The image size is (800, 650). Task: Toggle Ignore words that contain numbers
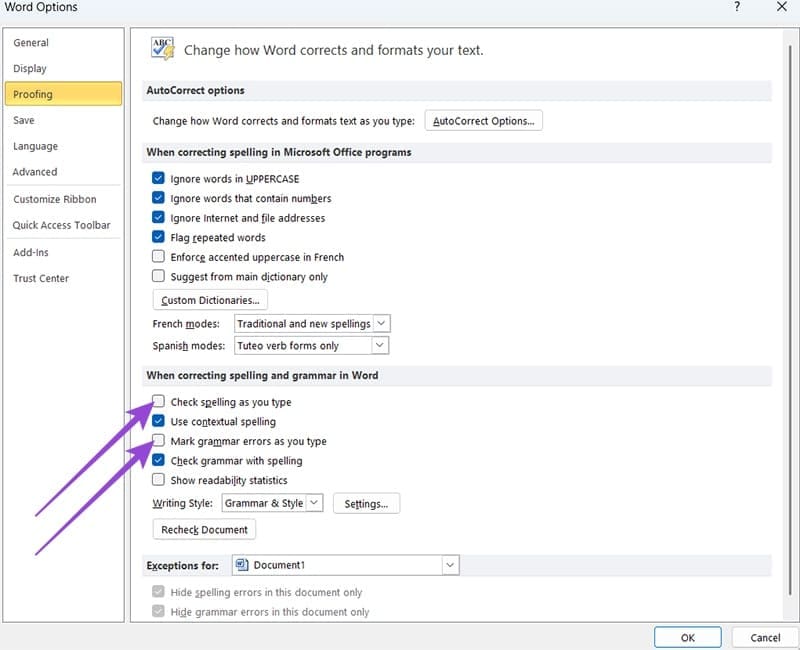coord(158,197)
